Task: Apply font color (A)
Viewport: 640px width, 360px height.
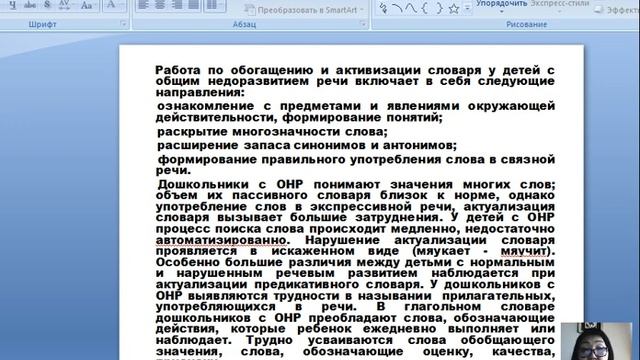Action: tap(110, 5)
